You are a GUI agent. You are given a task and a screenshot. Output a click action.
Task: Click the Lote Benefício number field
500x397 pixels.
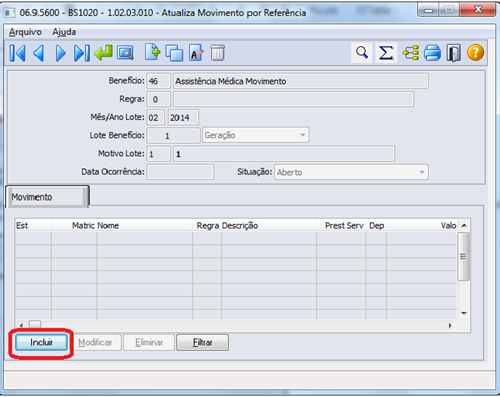click(173, 135)
